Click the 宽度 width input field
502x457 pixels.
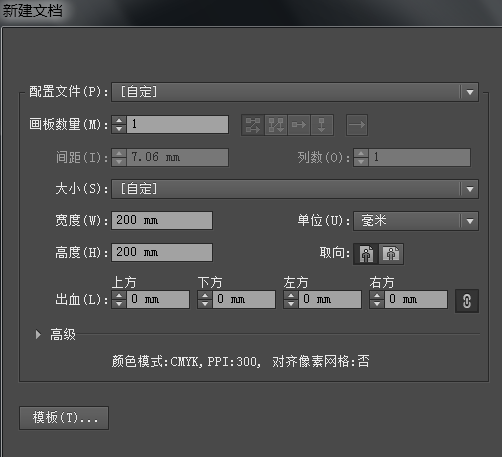pyautogui.click(x=162, y=220)
